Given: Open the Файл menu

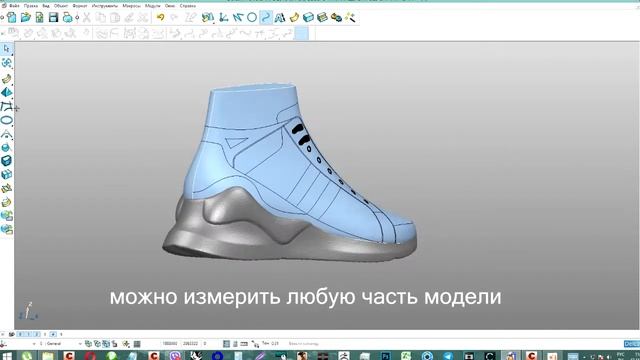Looking at the screenshot, I should coord(14,6).
